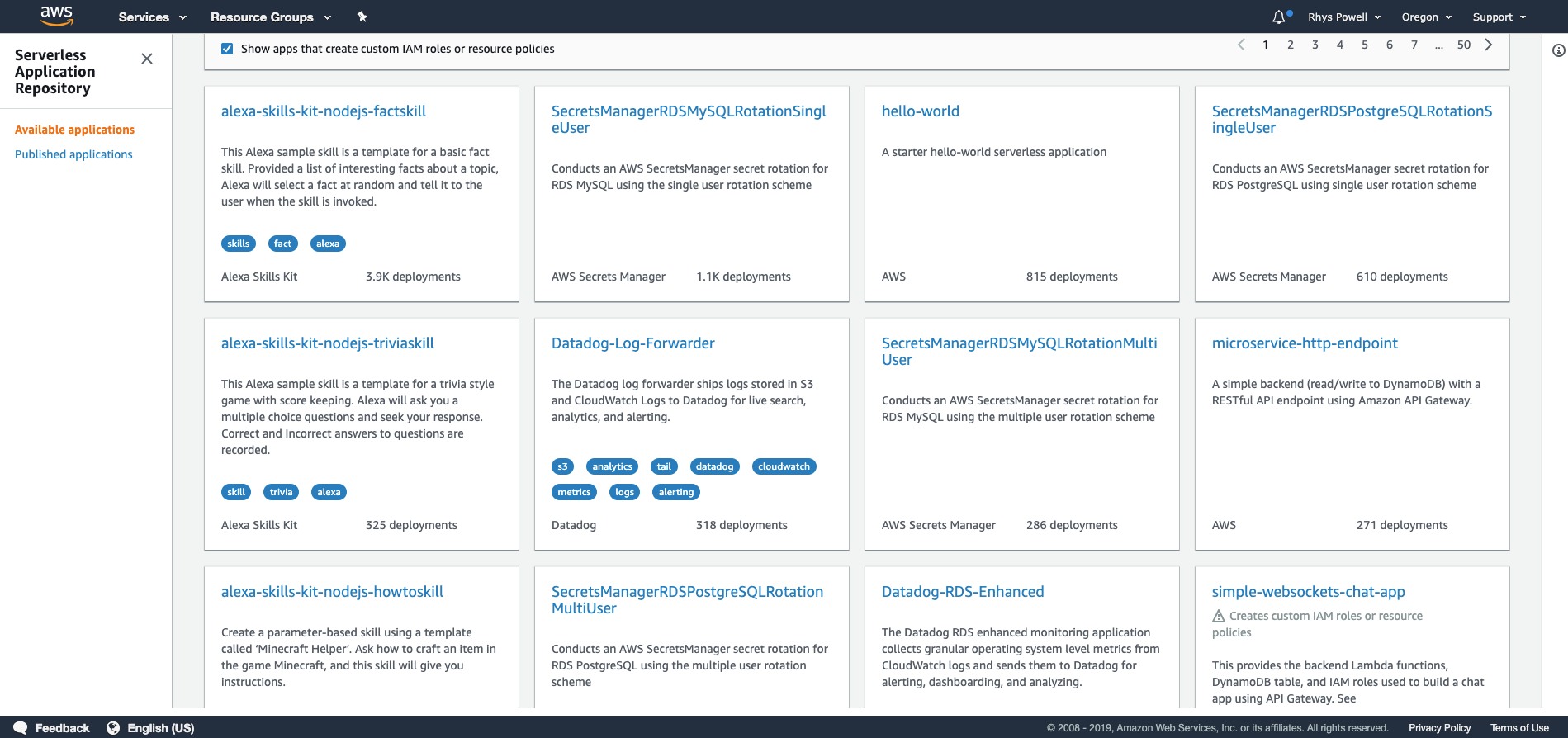Select Available applications in sidebar

coord(74,130)
